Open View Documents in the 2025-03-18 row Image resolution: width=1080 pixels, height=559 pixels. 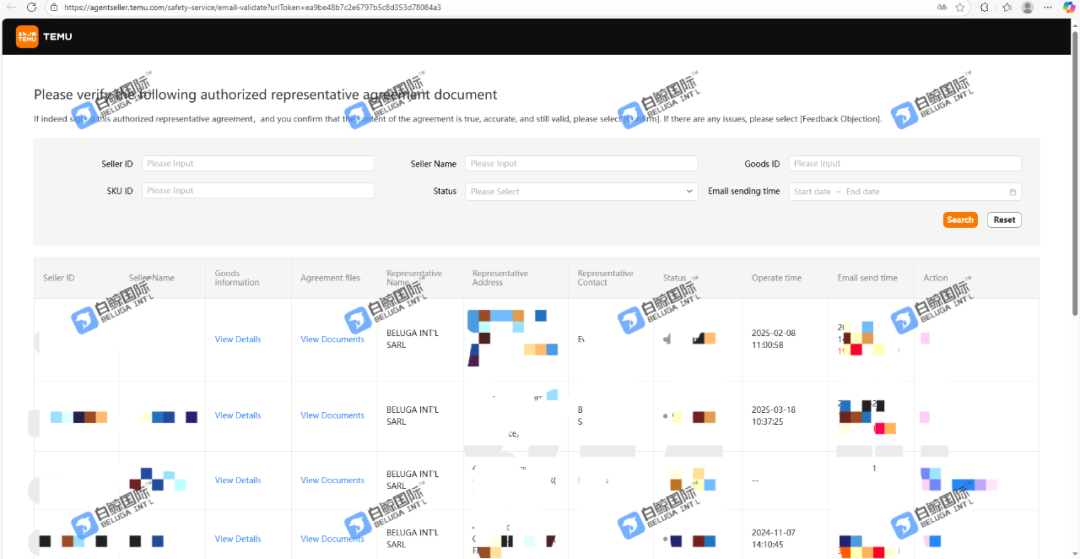[x=332, y=415]
